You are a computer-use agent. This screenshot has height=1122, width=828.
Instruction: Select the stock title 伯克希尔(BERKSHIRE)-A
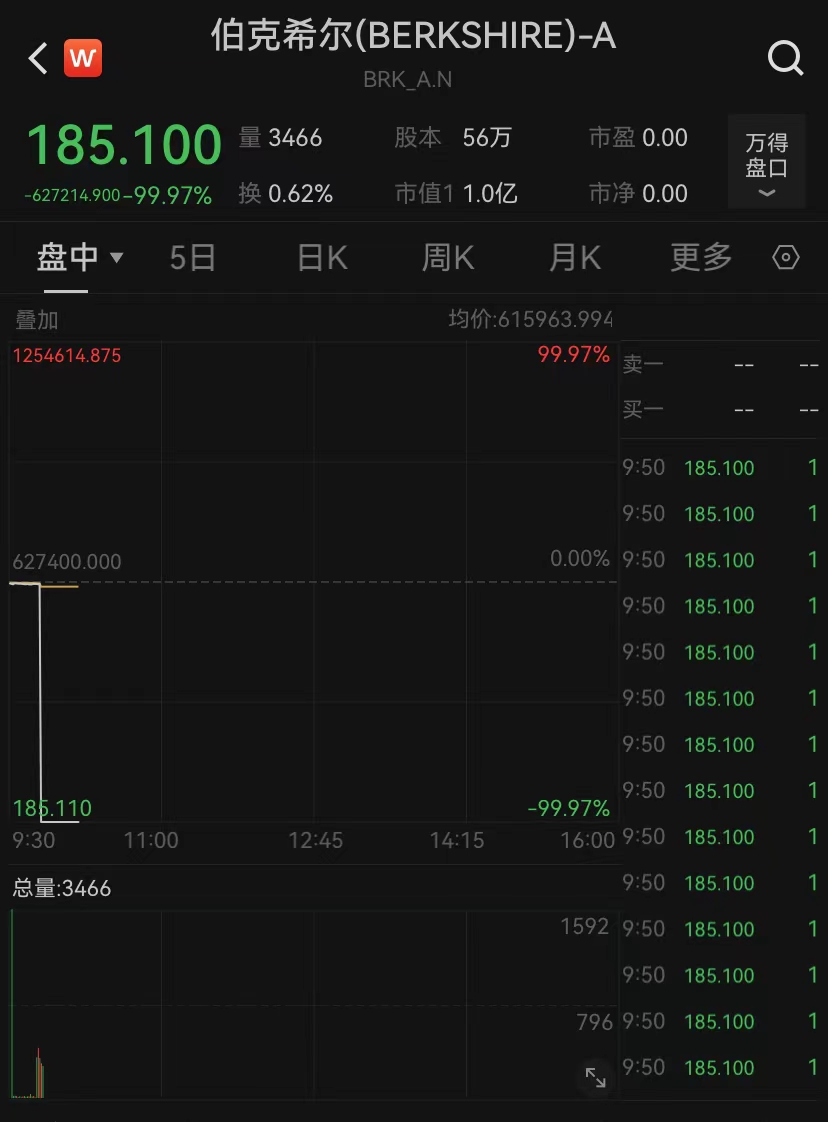[x=413, y=34]
